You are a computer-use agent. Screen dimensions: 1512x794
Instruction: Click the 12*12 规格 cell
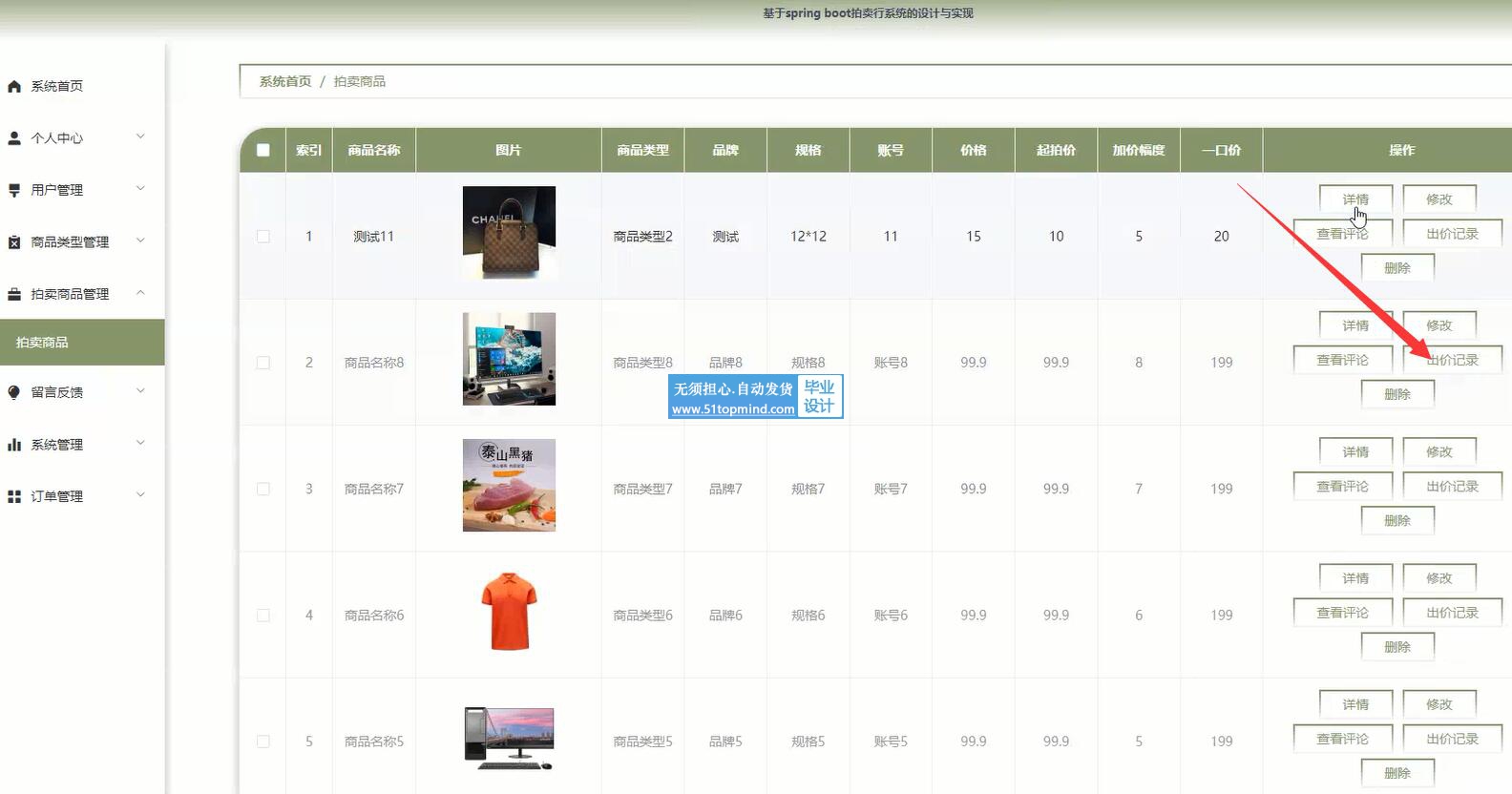pos(808,236)
